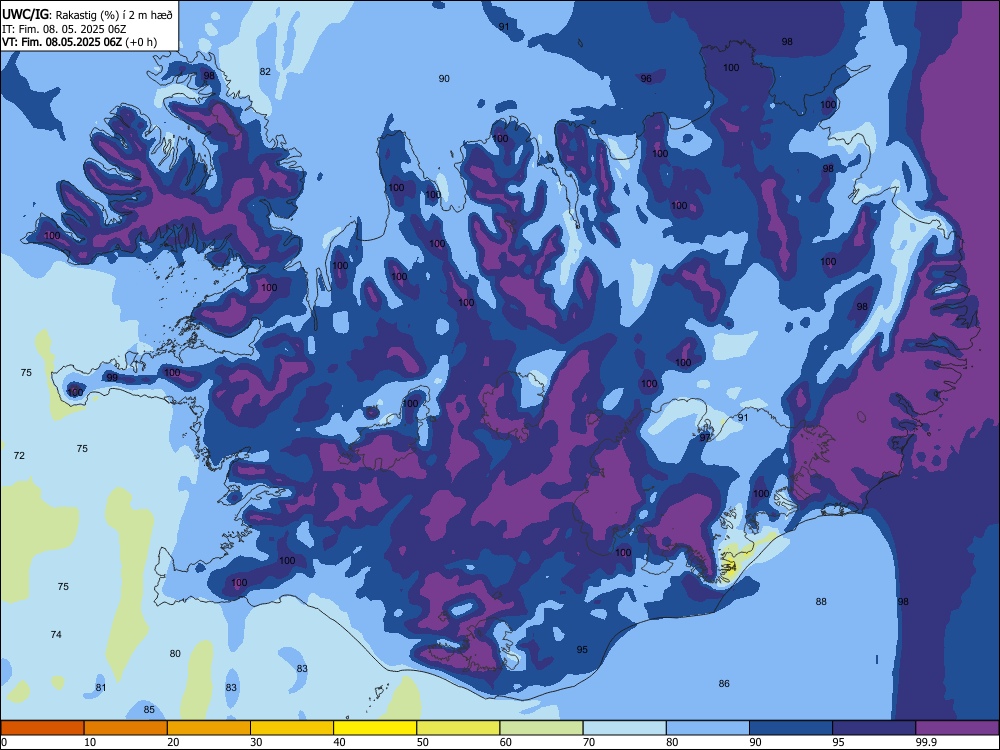Viewport: 1000px width, 750px height.
Task: Click the legend tick label '99.9'
Action: click(x=926, y=742)
